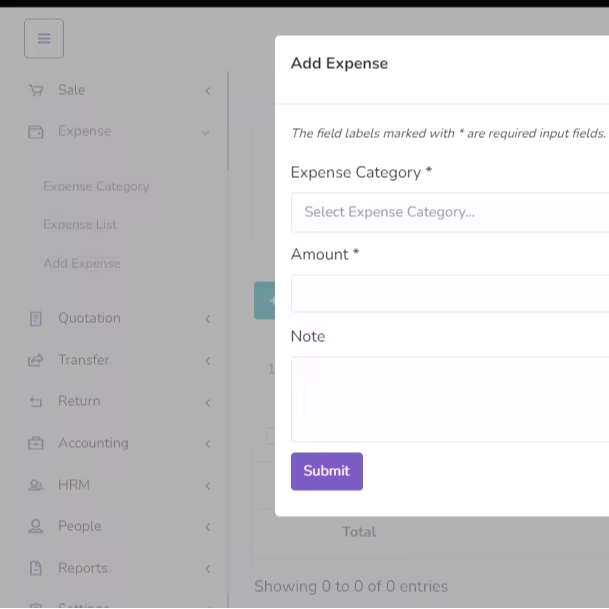
Task: Open the Quotation menu item
Action: click(x=89, y=318)
